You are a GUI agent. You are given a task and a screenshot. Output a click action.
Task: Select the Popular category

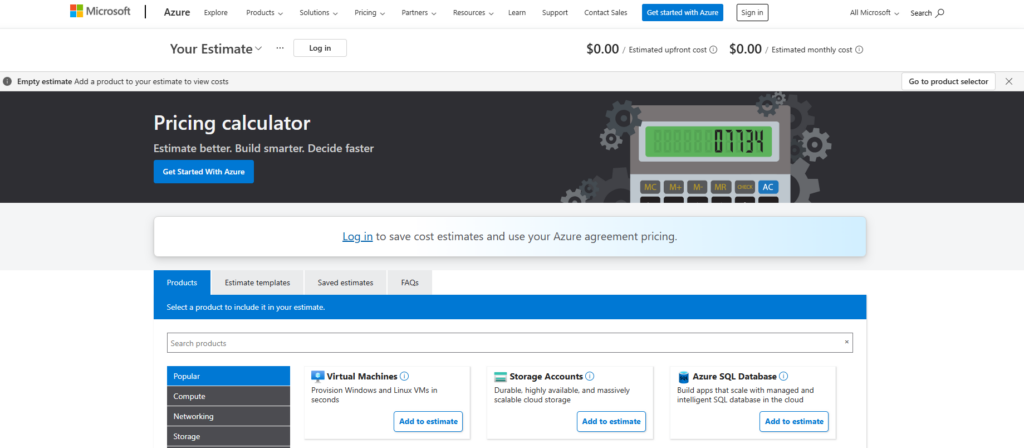[229, 376]
